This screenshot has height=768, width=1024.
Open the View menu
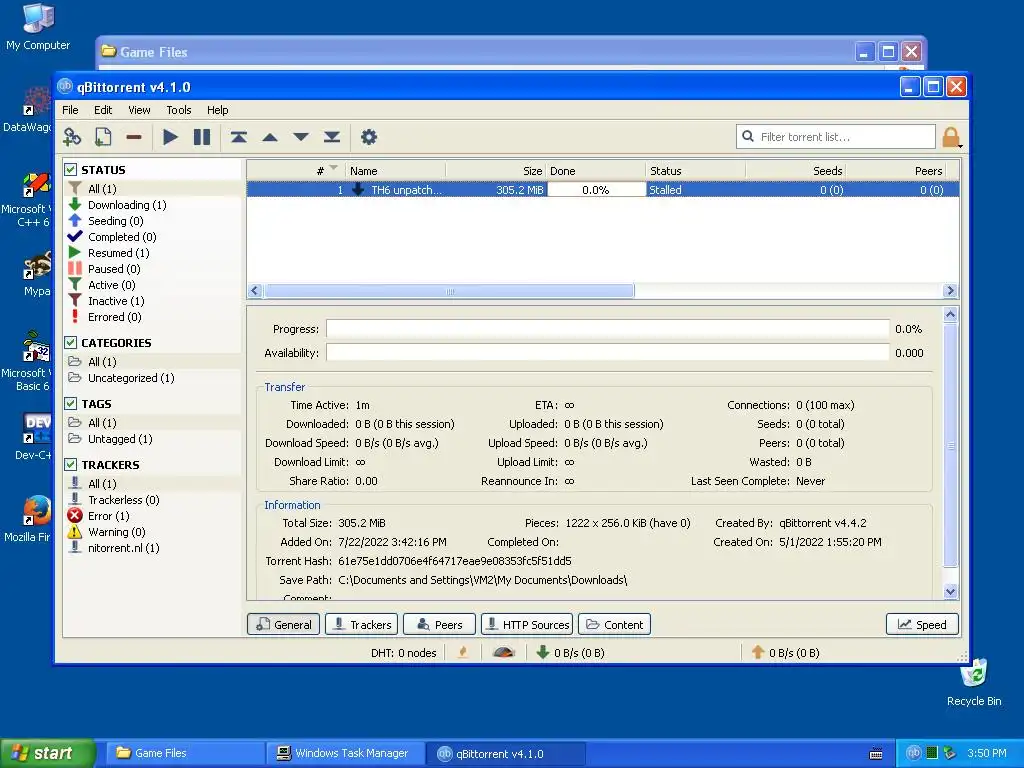point(139,110)
